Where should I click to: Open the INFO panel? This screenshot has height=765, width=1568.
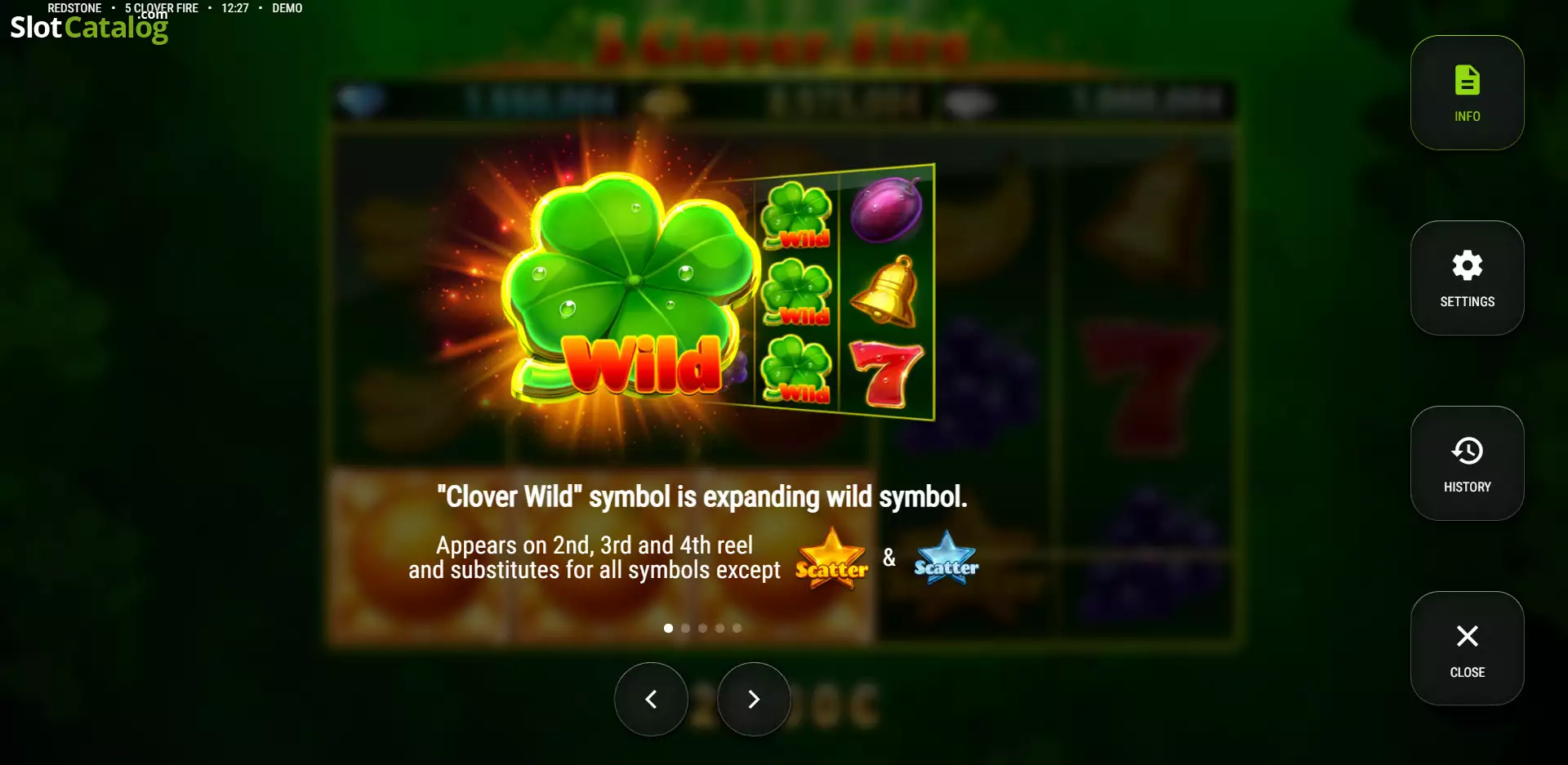pyautogui.click(x=1467, y=93)
